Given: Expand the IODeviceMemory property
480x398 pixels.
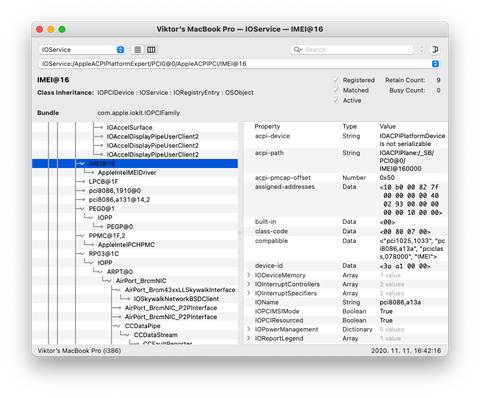Looking at the screenshot, I should click(249, 275).
